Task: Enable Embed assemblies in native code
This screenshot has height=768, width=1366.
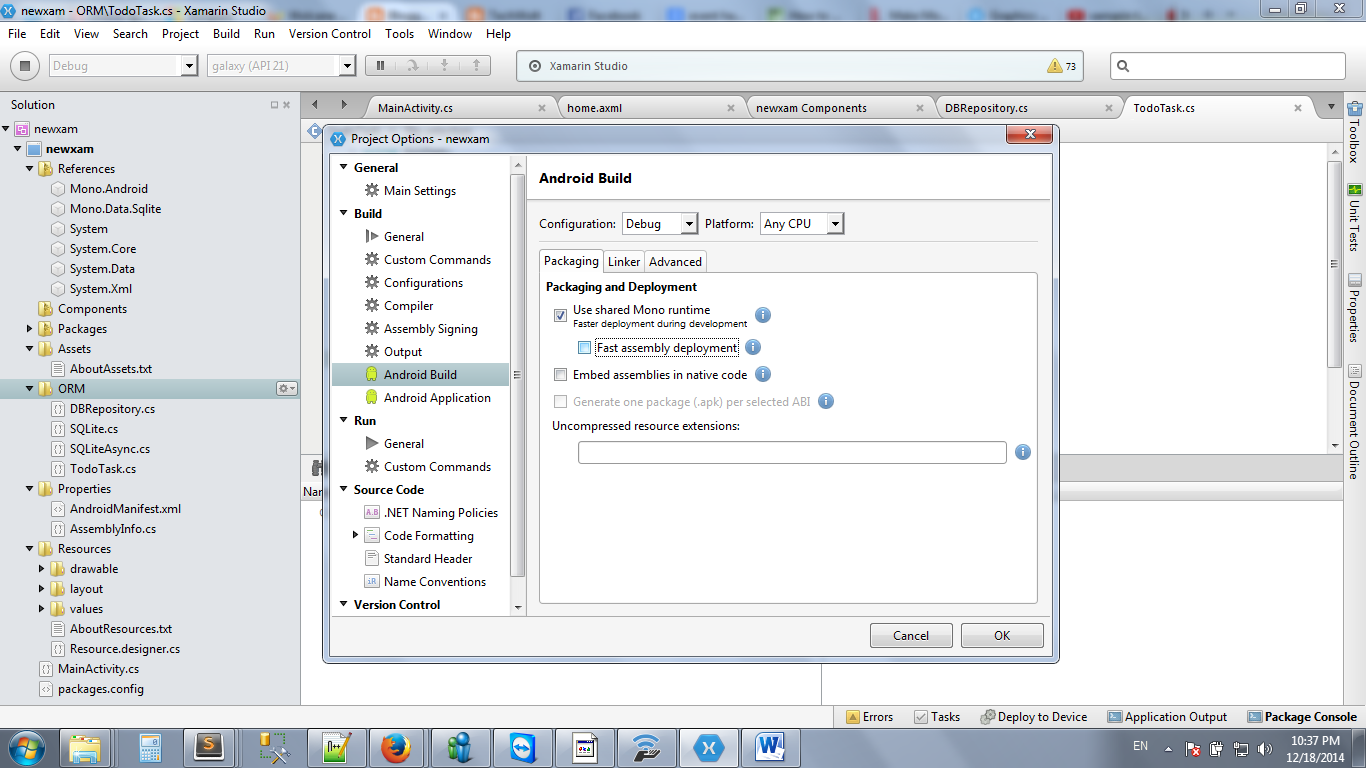Action: coord(562,374)
